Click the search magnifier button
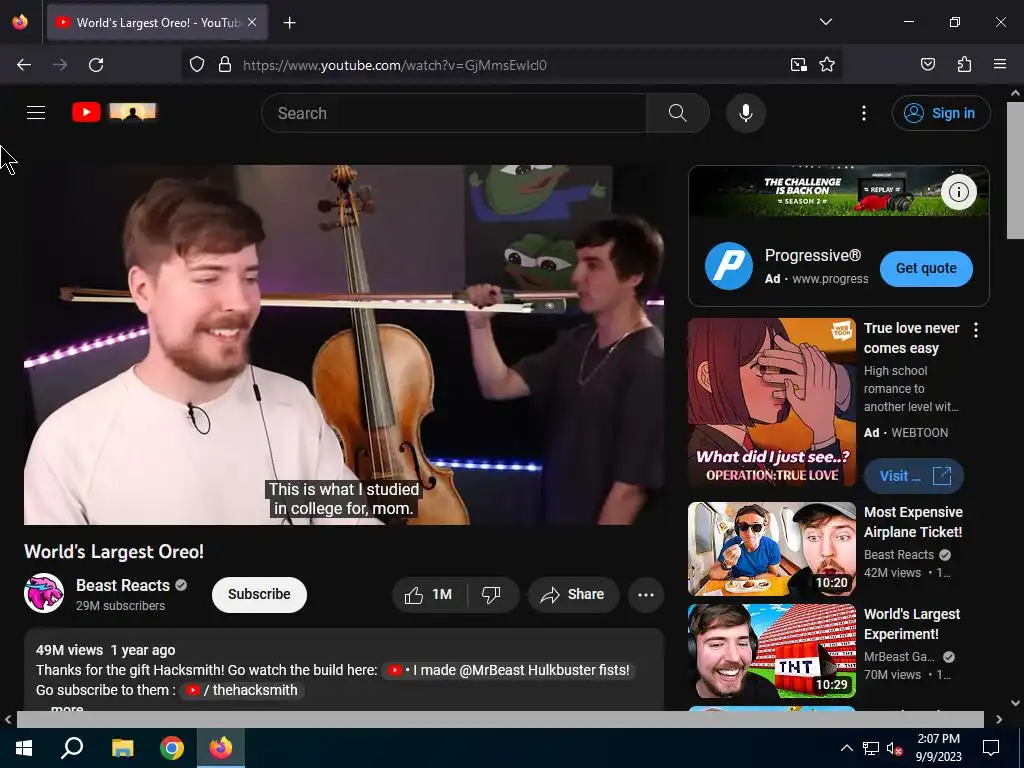This screenshot has height=768, width=1024. coord(677,113)
